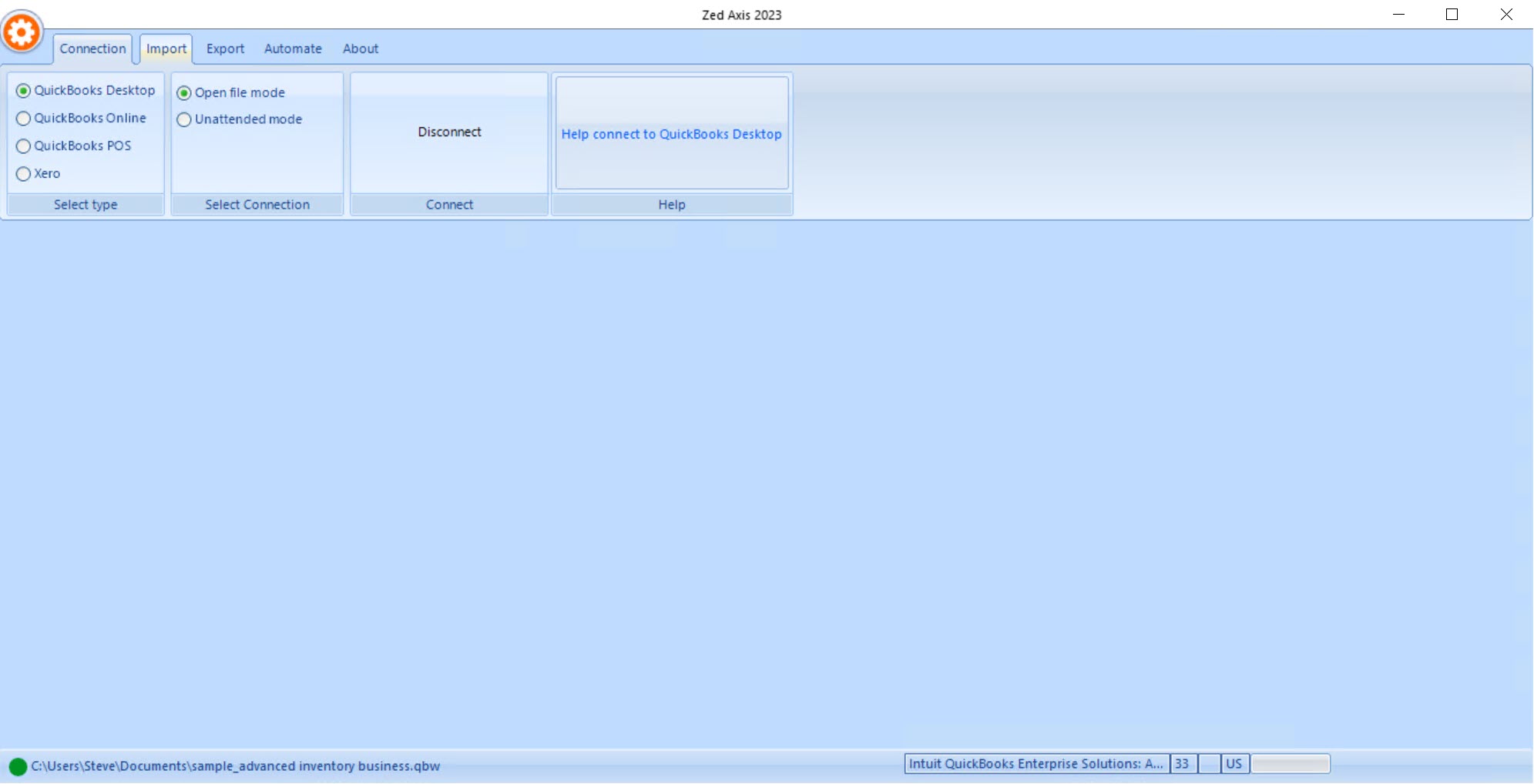Open the Import tab
The image size is (1534, 784).
point(166,48)
